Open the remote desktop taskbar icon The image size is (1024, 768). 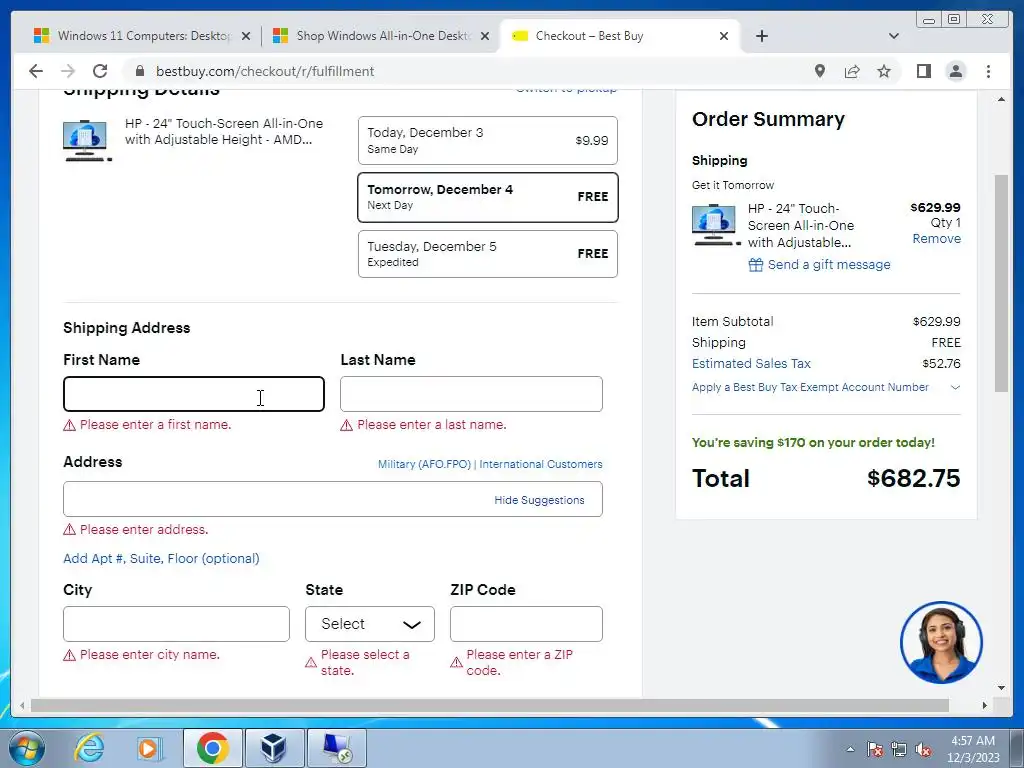(x=336, y=748)
